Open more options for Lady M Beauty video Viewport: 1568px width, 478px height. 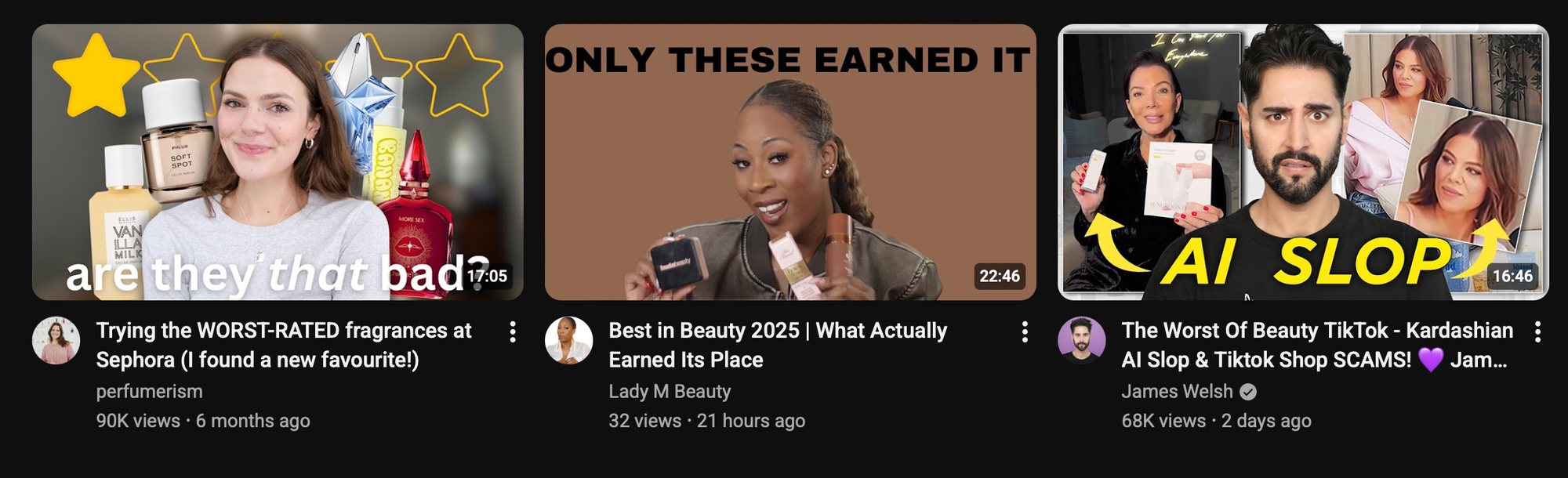coord(1025,332)
